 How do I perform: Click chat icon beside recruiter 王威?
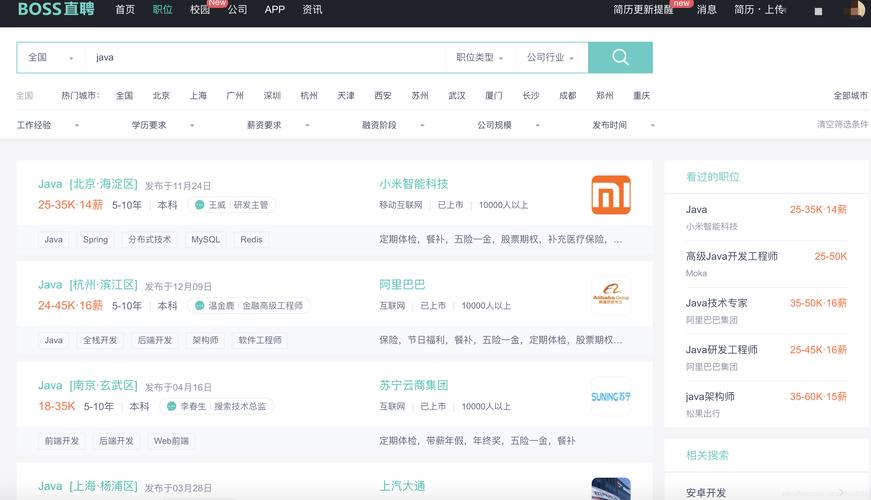pos(200,205)
